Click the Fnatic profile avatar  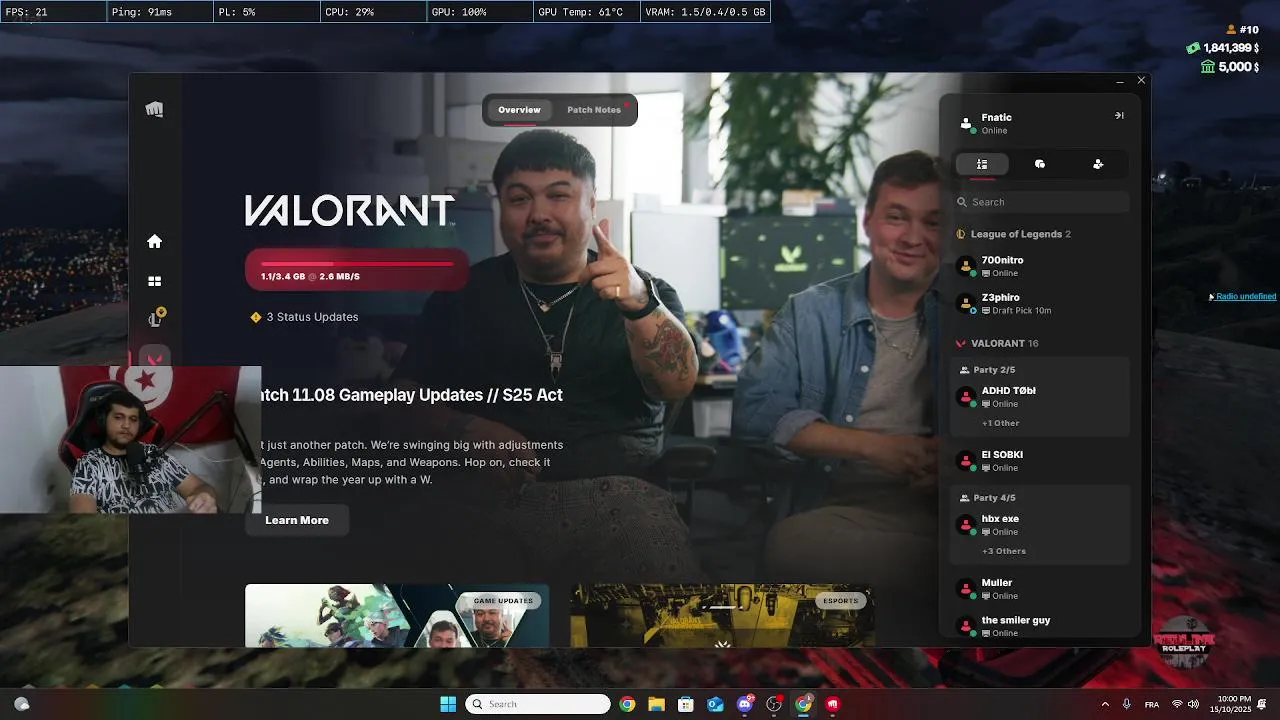(965, 124)
